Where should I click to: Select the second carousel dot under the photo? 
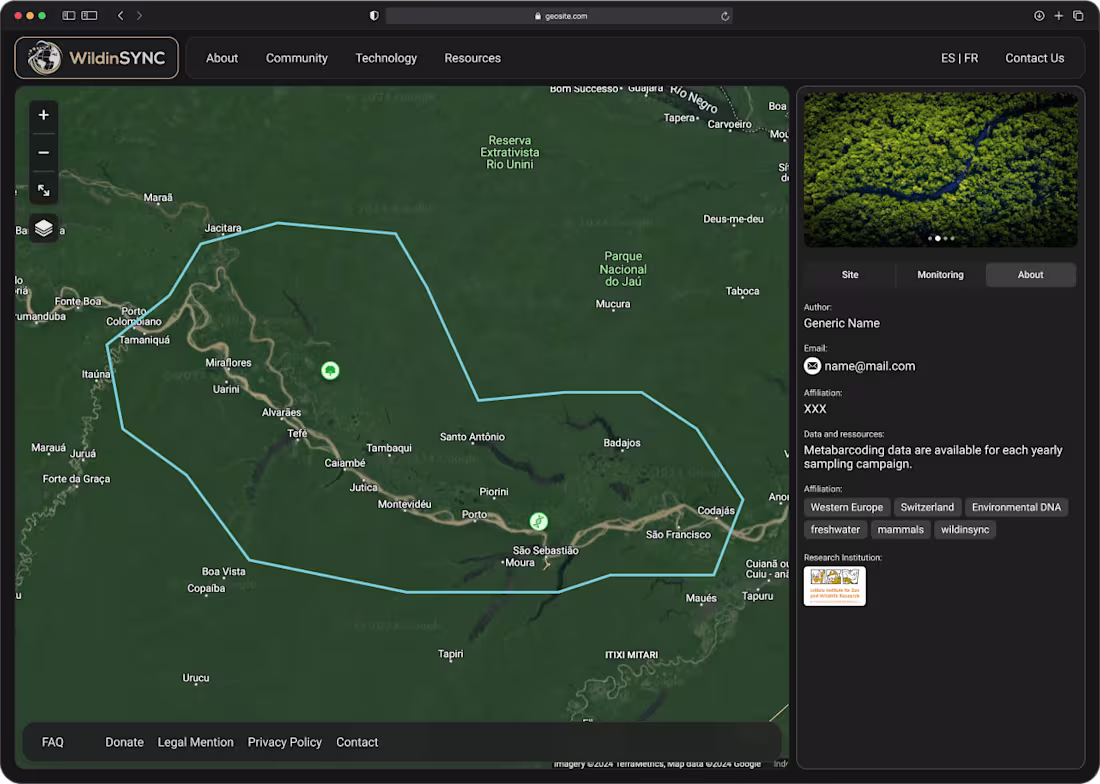938,239
